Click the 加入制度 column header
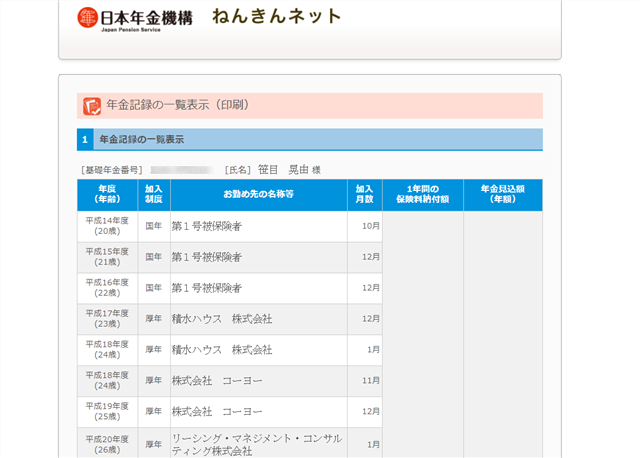Viewport: 640px width, 458px height. point(154,195)
